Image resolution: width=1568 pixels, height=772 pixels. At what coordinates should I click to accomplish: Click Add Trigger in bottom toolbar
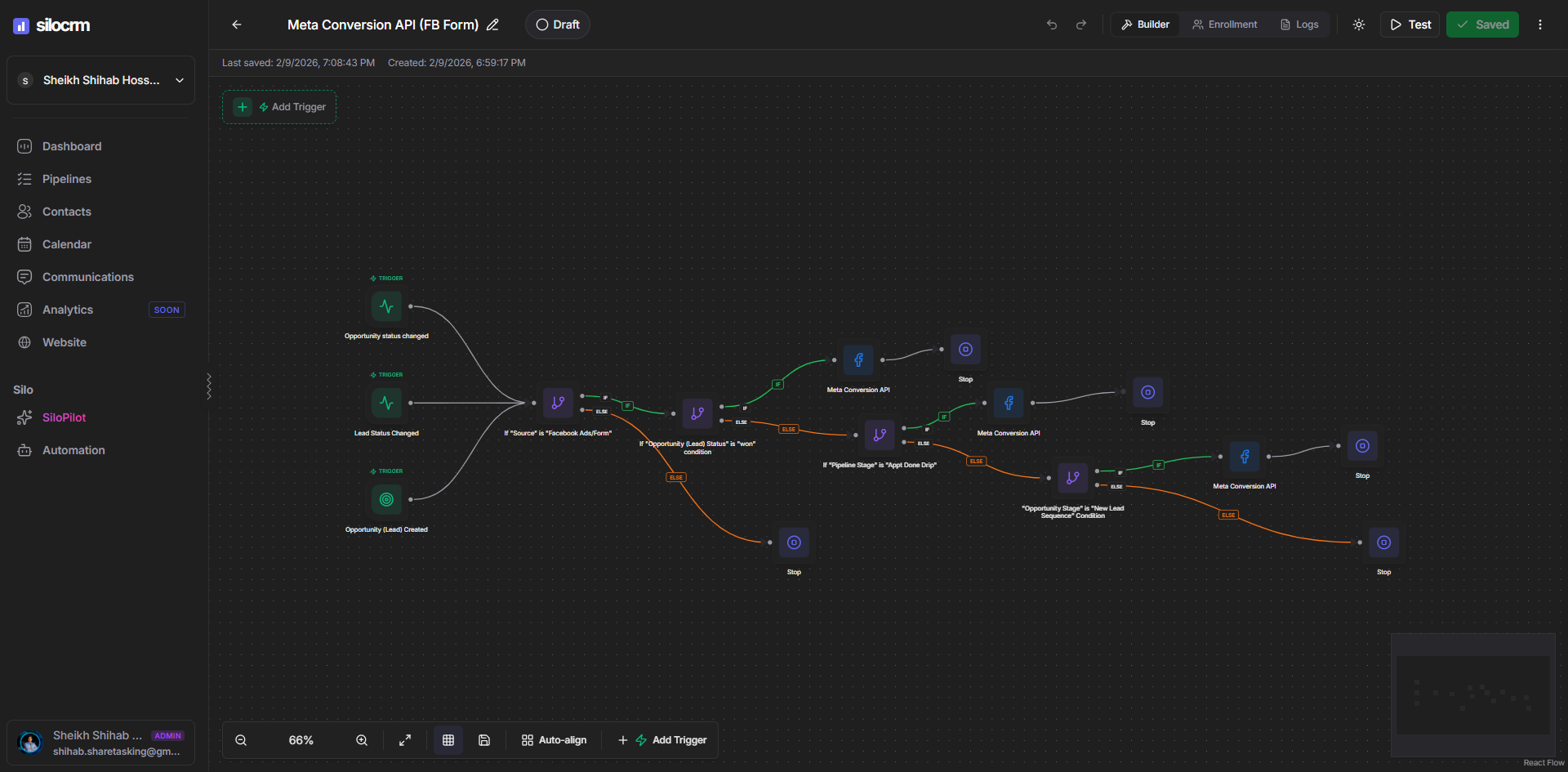click(x=662, y=740)
